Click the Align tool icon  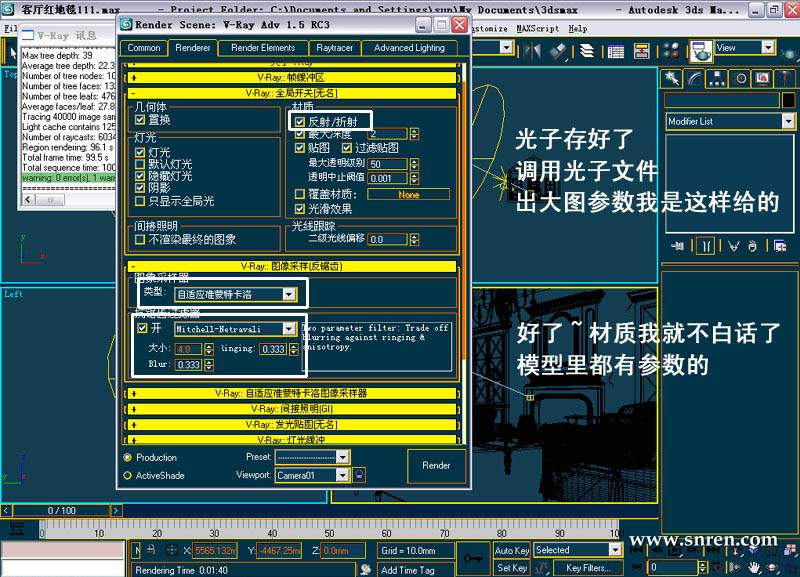(x=559, y=51)
